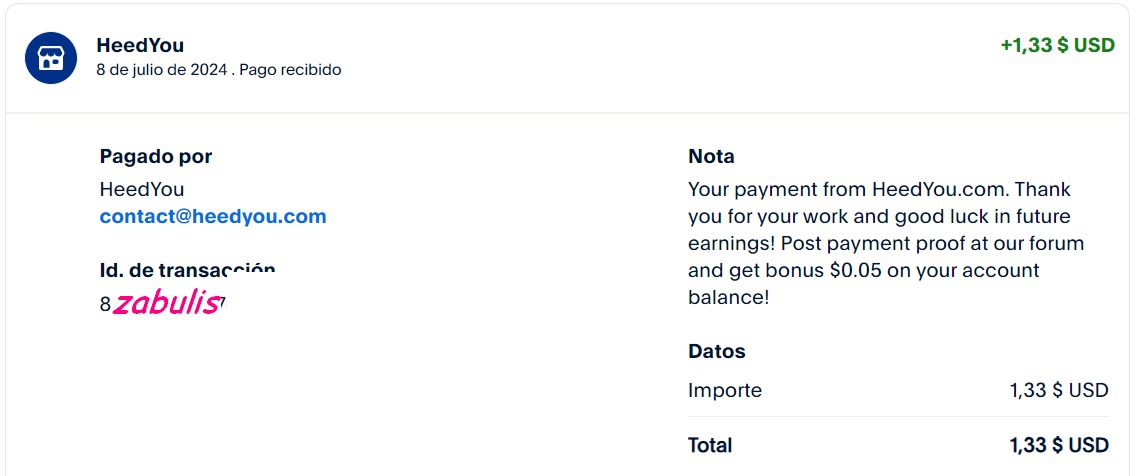Click the divider line under Importe row

coord(898,417)
